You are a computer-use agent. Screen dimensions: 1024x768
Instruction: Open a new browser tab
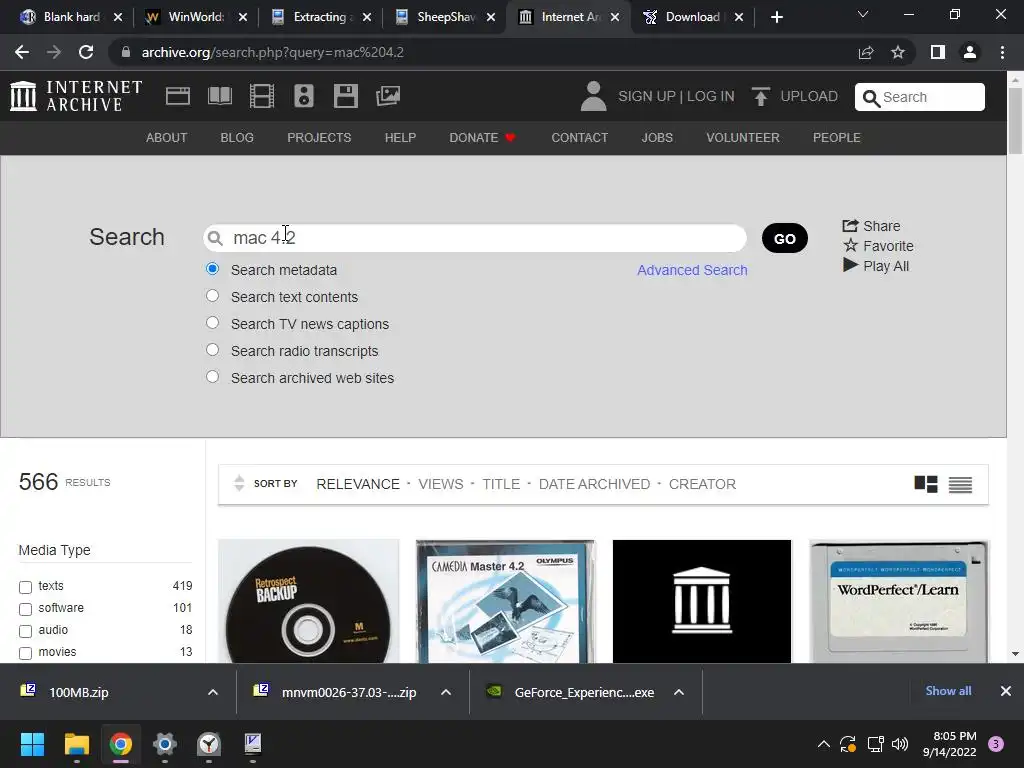(776, 17)
